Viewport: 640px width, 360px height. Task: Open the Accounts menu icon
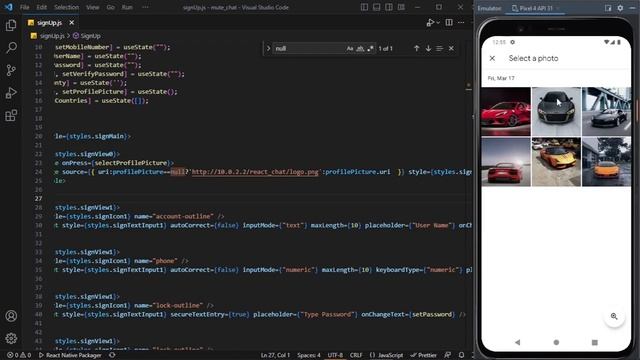click(11, 316)
